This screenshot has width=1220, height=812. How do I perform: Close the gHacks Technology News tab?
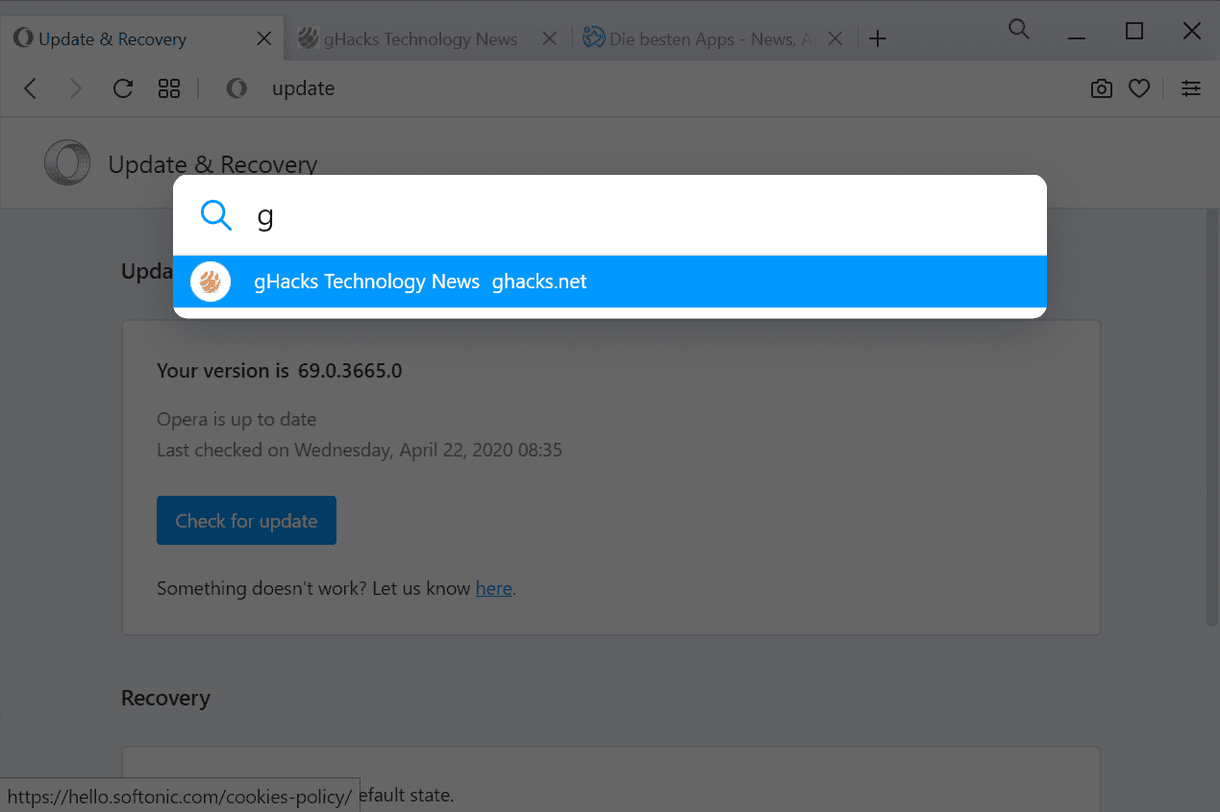(549, 39)
